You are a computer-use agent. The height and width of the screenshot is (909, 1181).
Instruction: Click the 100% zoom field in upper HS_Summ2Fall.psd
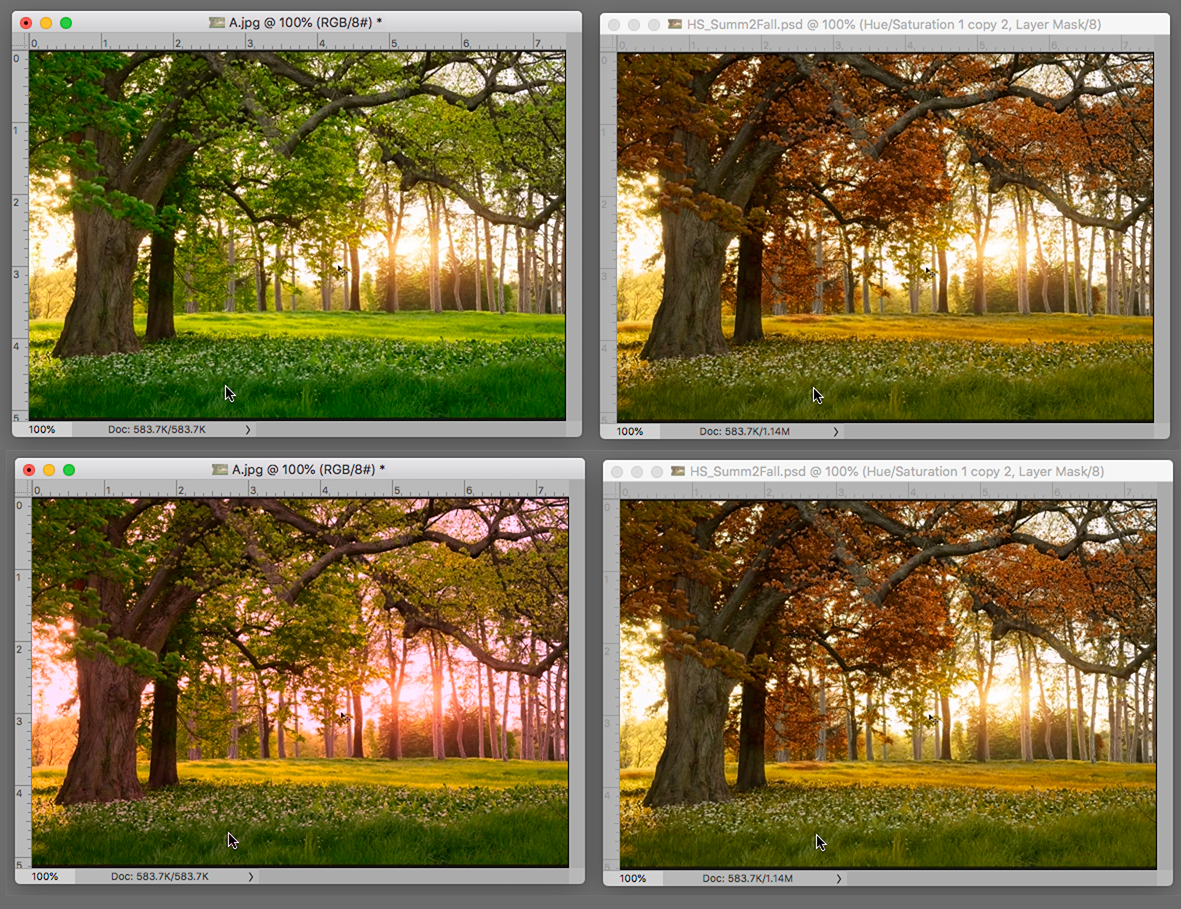(630, 432)
